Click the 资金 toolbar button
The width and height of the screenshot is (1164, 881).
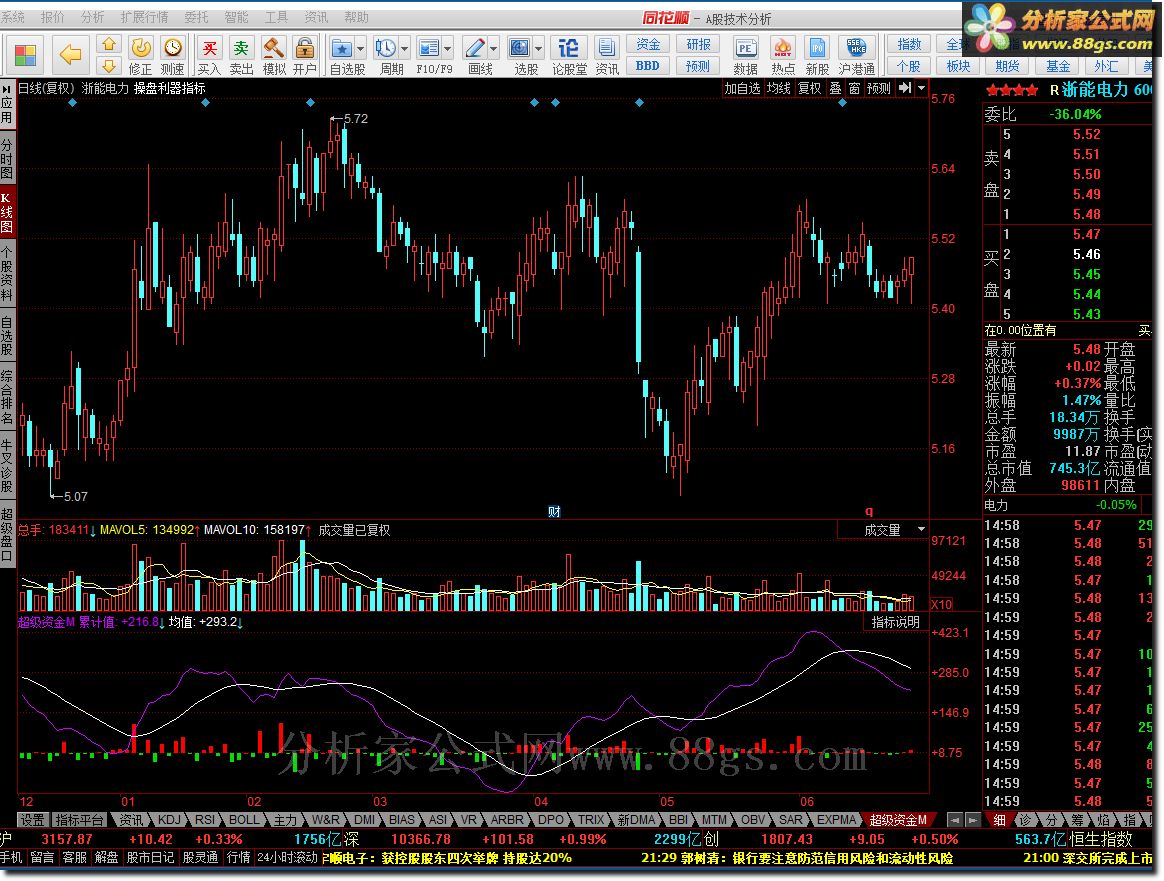tap(648, 44)
